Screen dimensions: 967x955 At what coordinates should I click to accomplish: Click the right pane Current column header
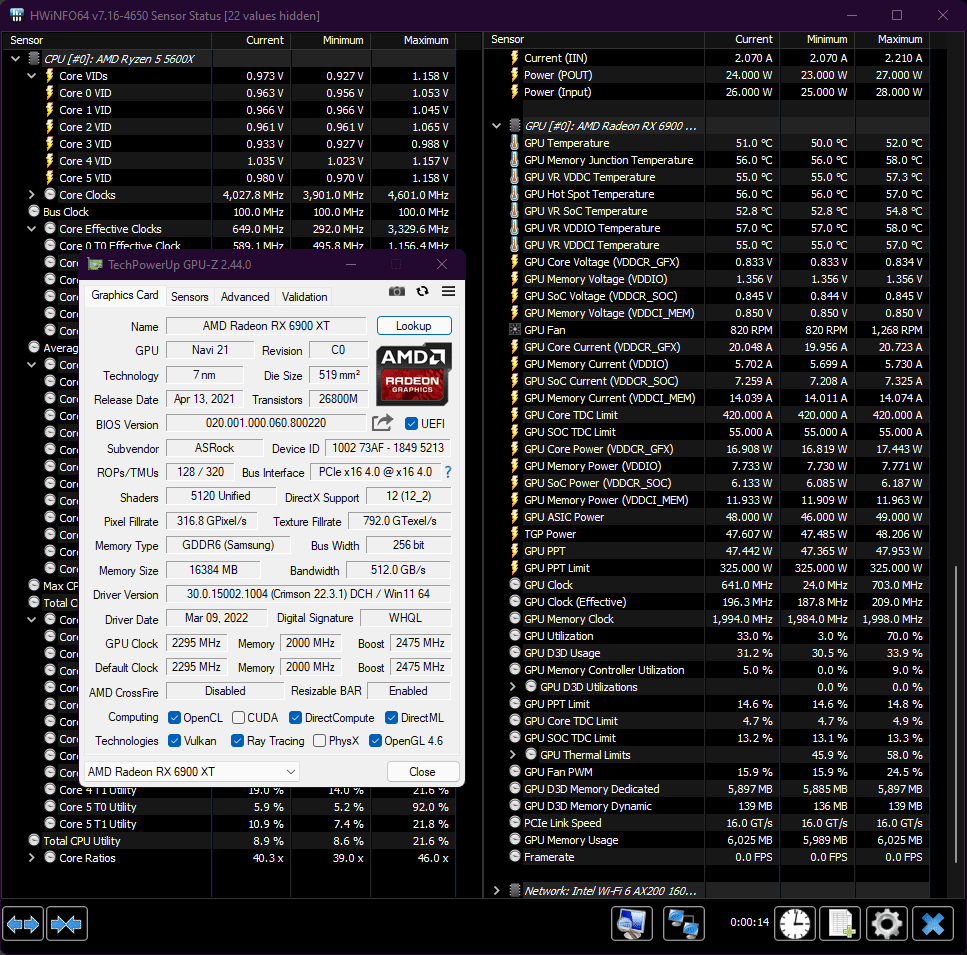point(742,39)
